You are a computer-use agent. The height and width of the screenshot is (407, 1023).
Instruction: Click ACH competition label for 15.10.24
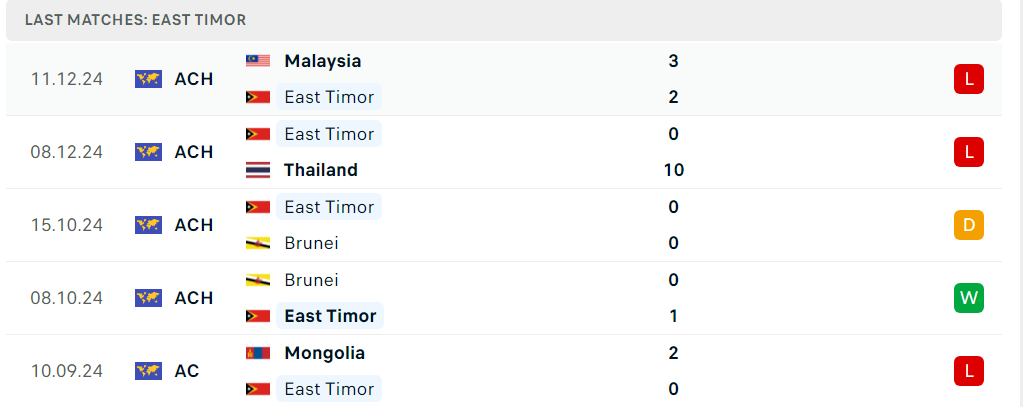(194, 225)
